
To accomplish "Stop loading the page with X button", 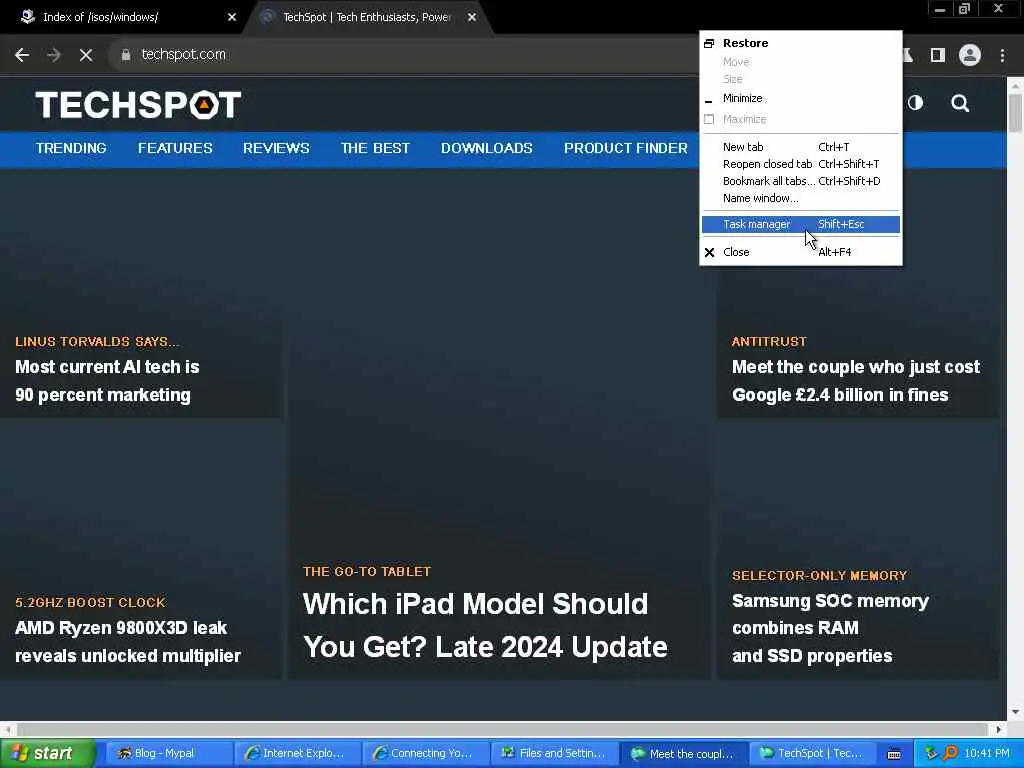I will (x=86, y=55).
